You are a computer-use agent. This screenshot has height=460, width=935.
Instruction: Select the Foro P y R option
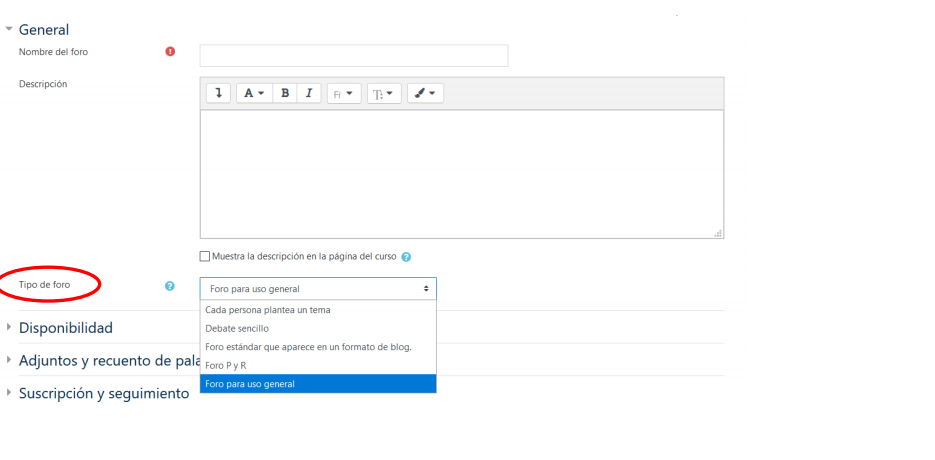point(226,365)
